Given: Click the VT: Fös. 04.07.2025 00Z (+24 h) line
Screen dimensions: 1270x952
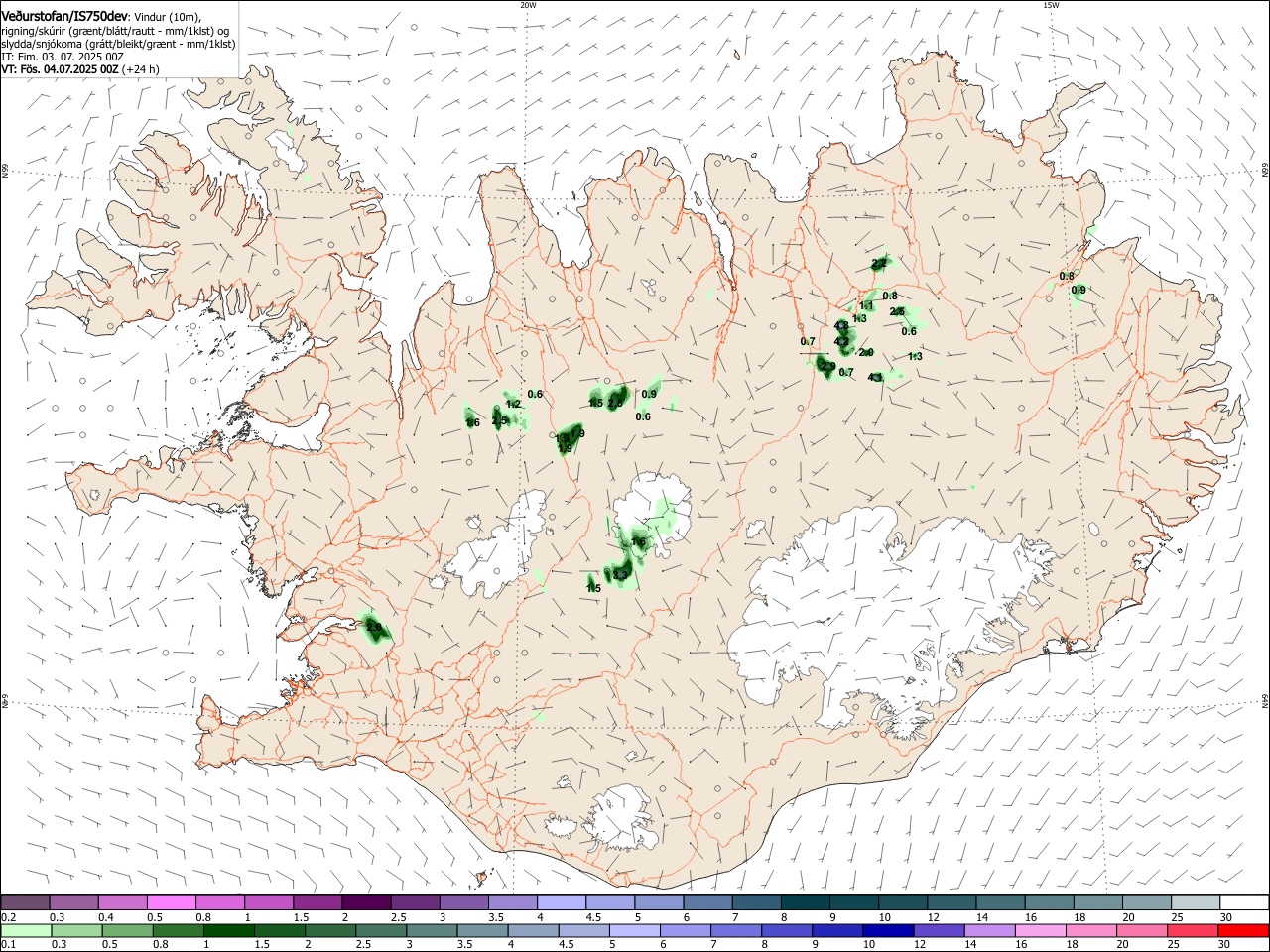Looking at the screenshot, I should pyautogui.click(x=80, y=69).
